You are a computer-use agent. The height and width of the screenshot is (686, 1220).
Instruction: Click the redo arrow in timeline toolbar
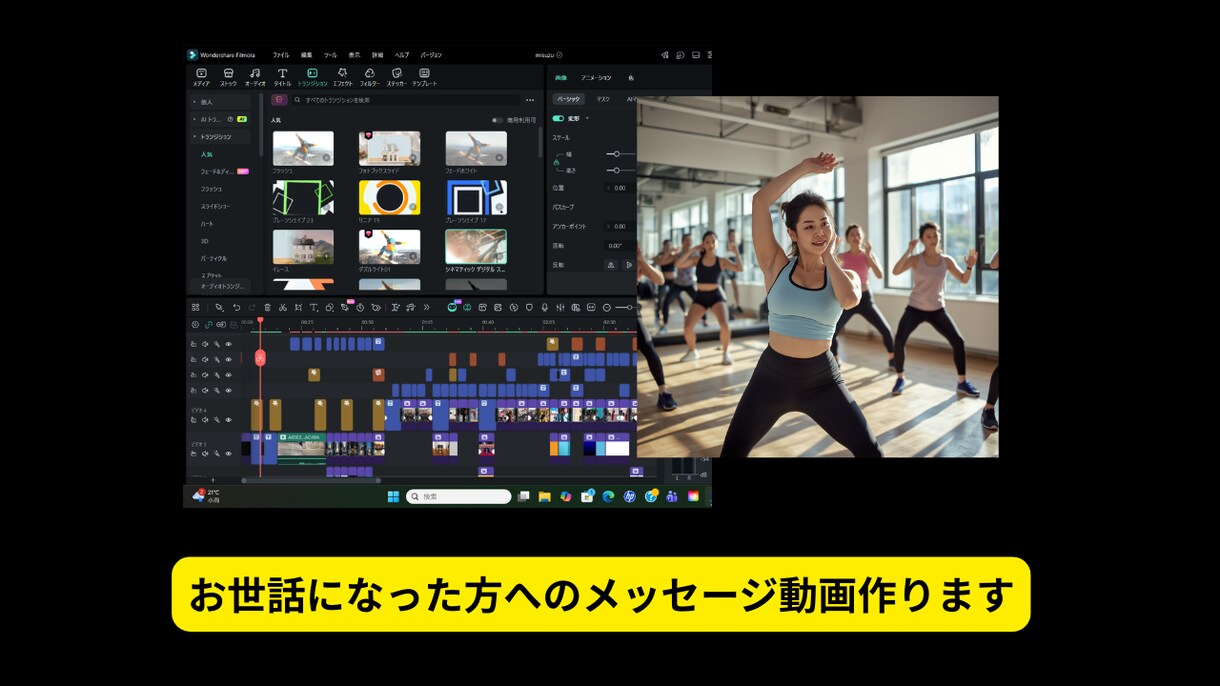252,307
